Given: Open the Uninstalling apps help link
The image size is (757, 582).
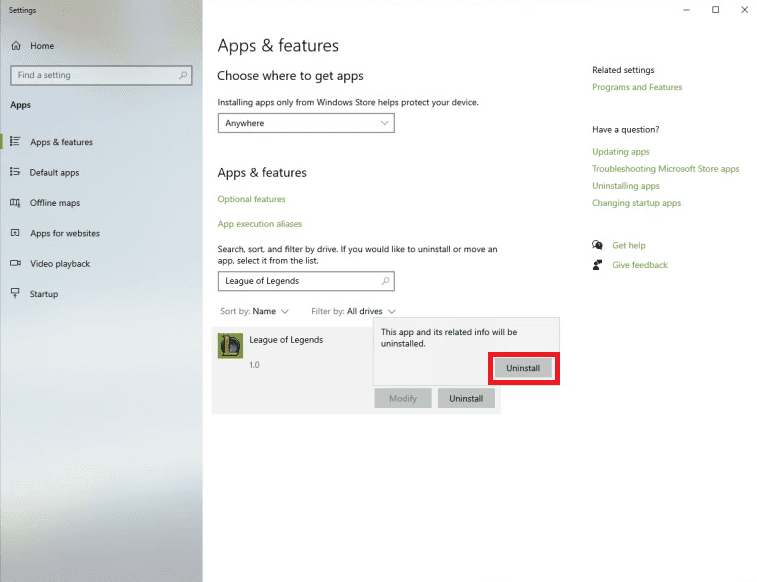Looking at the screenshot, I should (x=626, y=186).
